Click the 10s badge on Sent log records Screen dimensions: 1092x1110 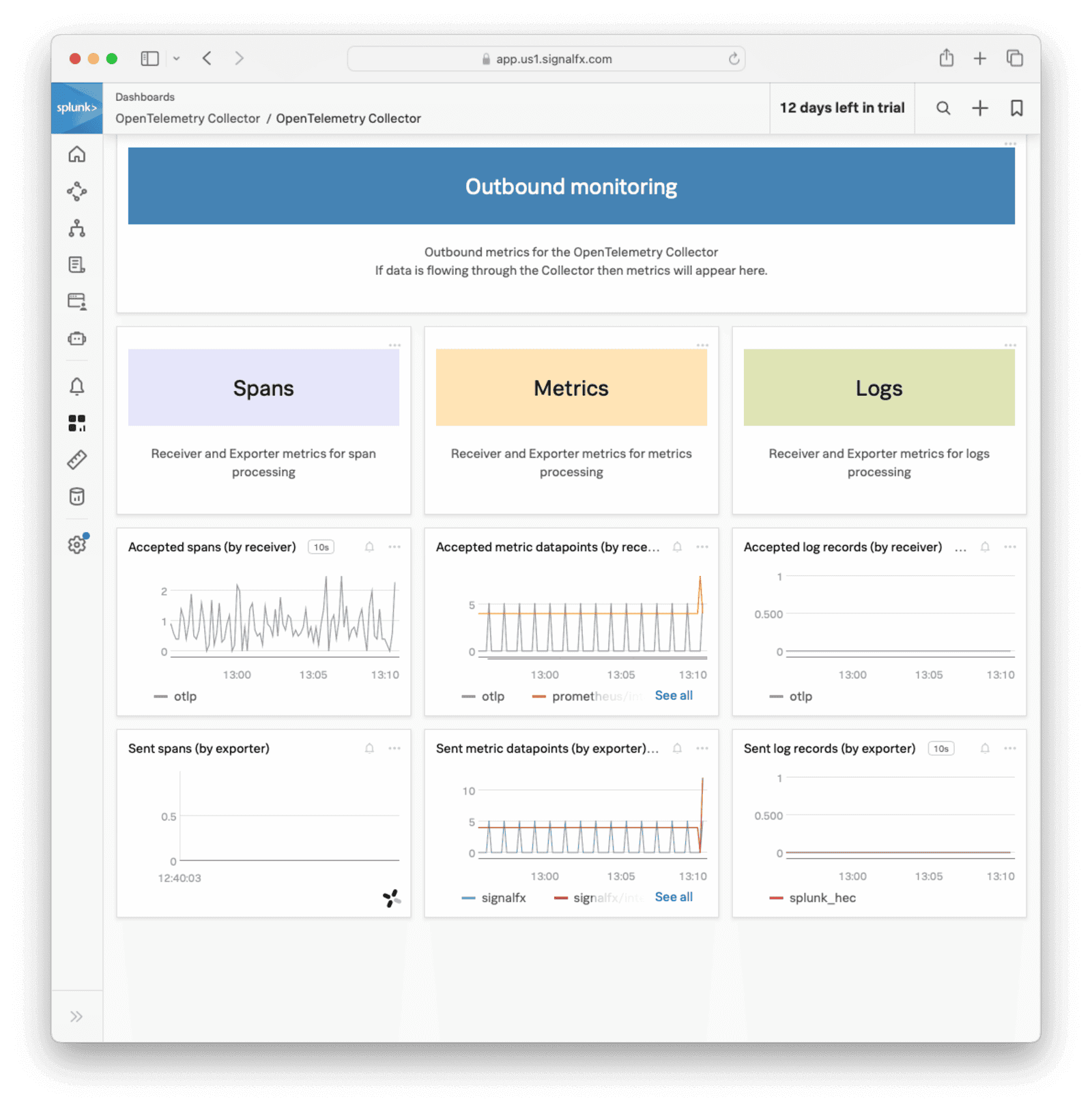[x=941, y=748]
